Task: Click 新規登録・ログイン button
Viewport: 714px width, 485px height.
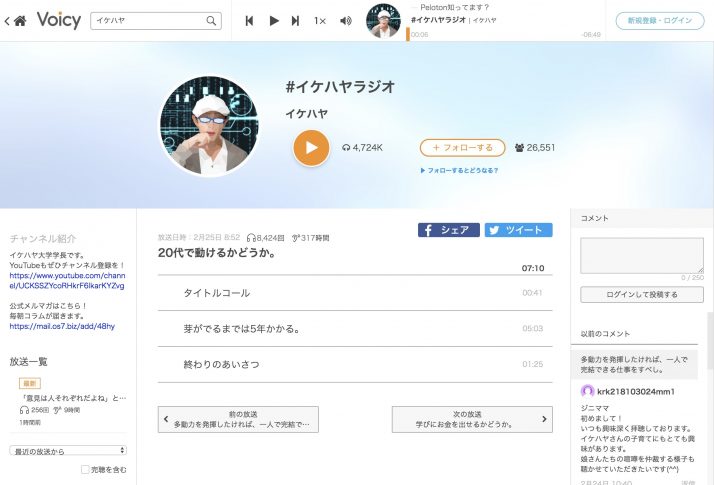Action: [659, 20]
